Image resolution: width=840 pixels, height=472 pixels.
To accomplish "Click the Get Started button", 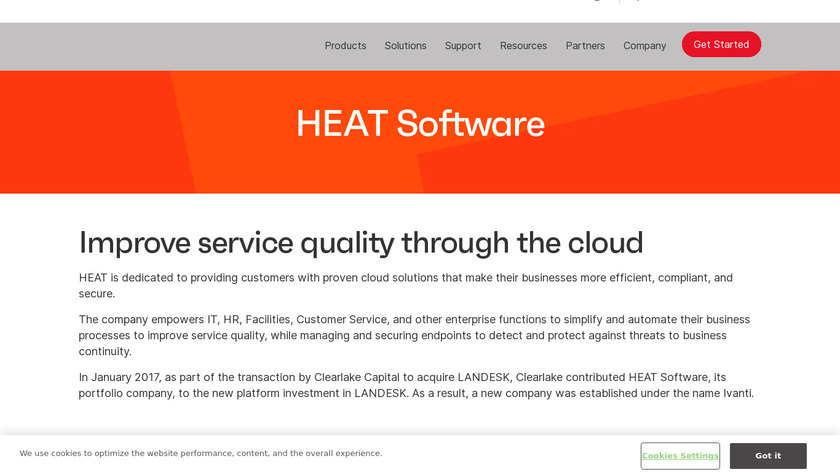I will 721,44.
